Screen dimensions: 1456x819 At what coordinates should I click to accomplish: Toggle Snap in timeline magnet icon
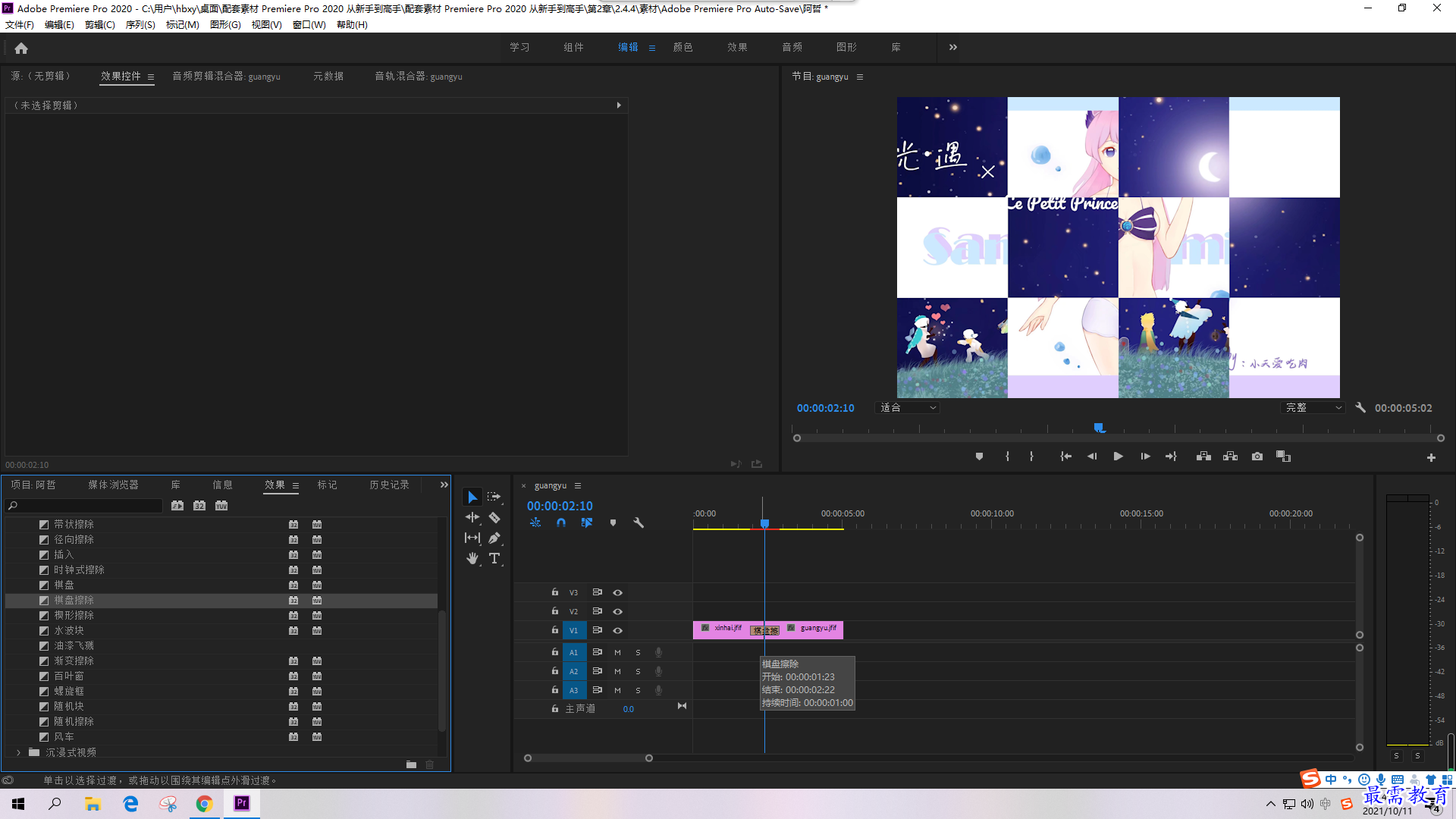pyautogui.click(x=561, y=522)
